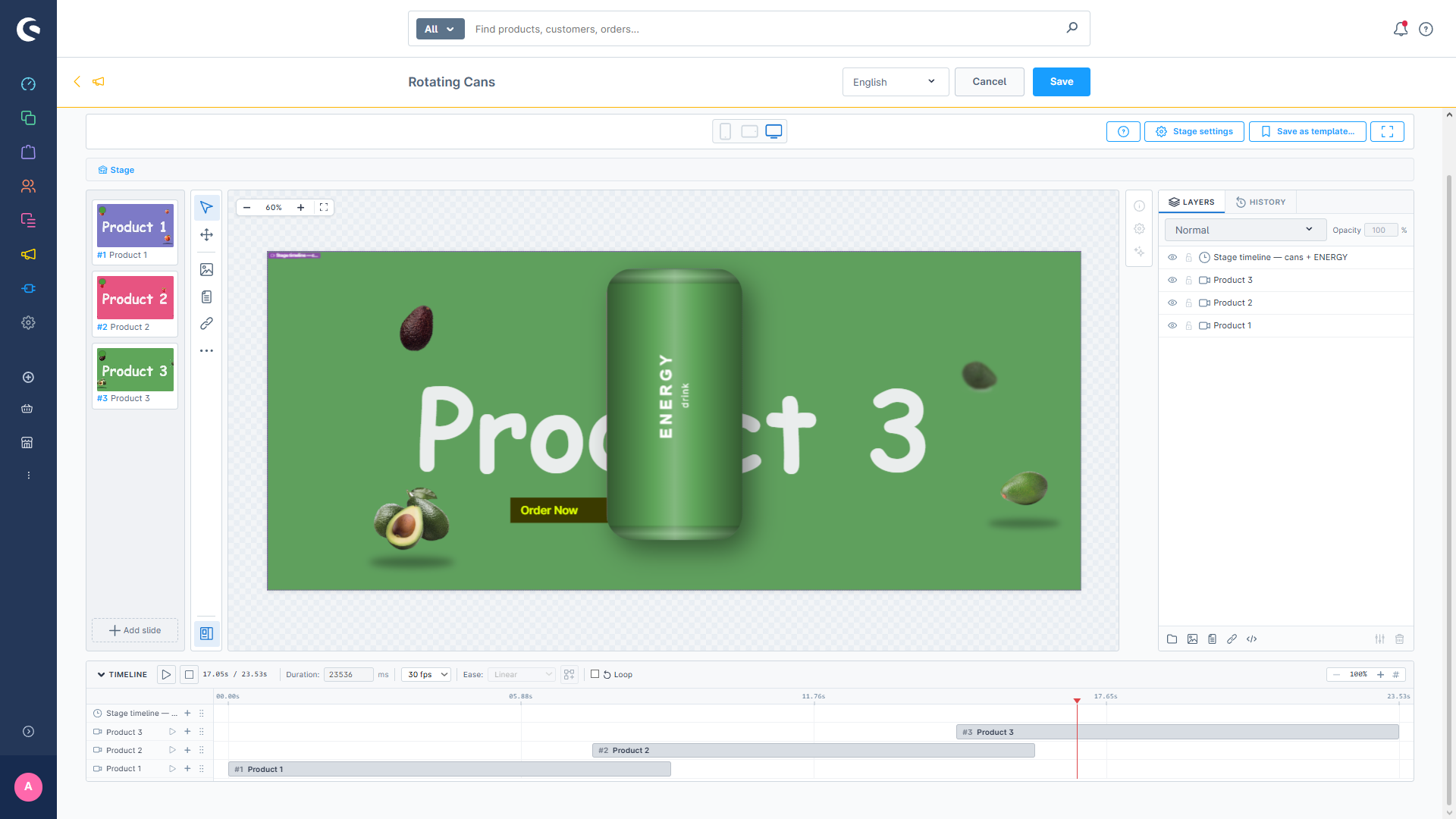The height and width of the screenshot is (819, 1456).
Task: Click the #2 Product 2 timeline bar
Action: point(813,750)
